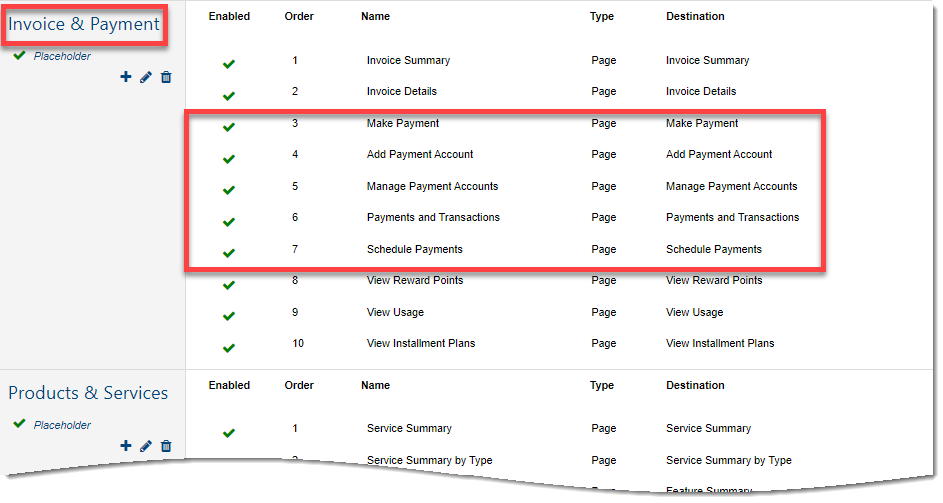Toggle enabled checkmark for Make Payment row
Viewport: 943px width, 503px height.
coord(229,127)
